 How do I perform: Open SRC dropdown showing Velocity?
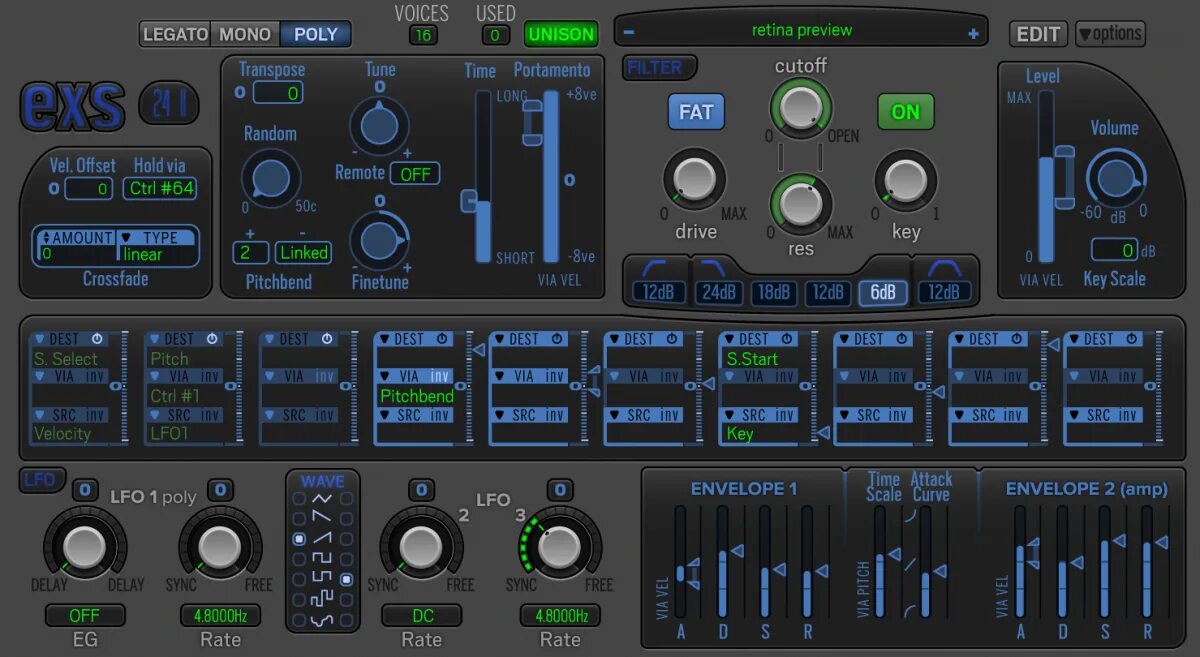[68, 424]
